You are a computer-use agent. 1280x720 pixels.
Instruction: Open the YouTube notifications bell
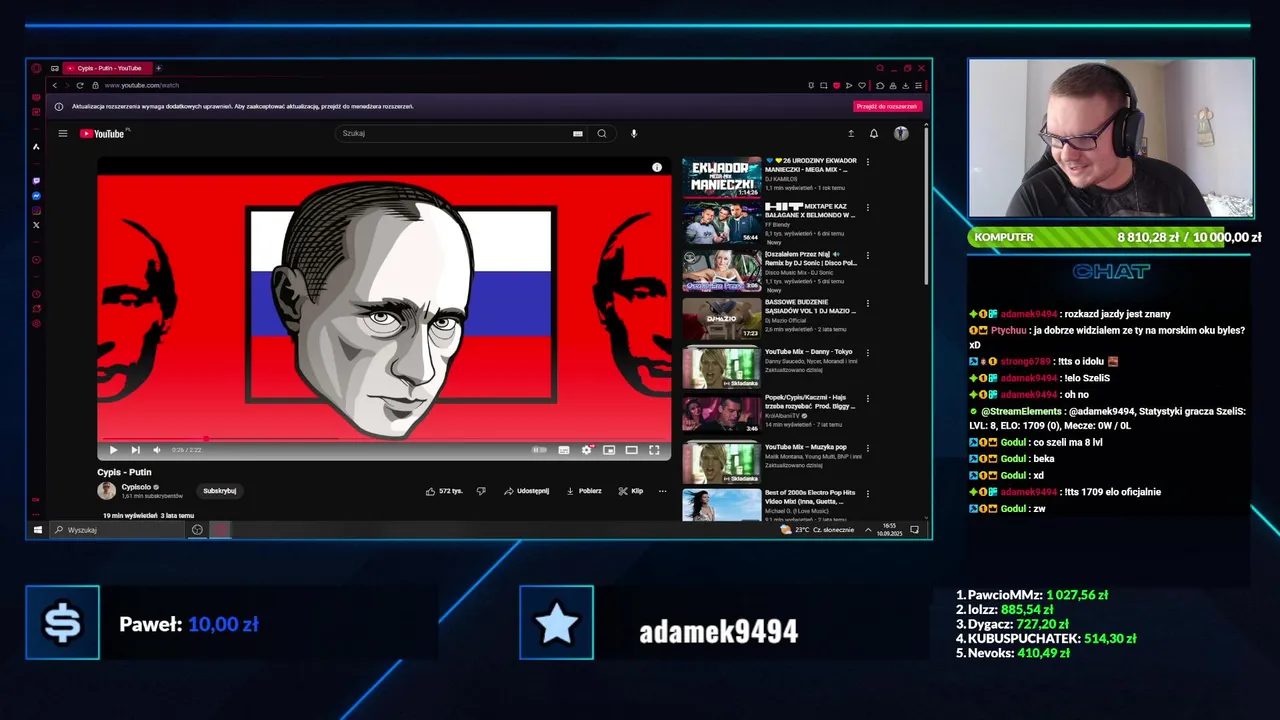point(874,133)
